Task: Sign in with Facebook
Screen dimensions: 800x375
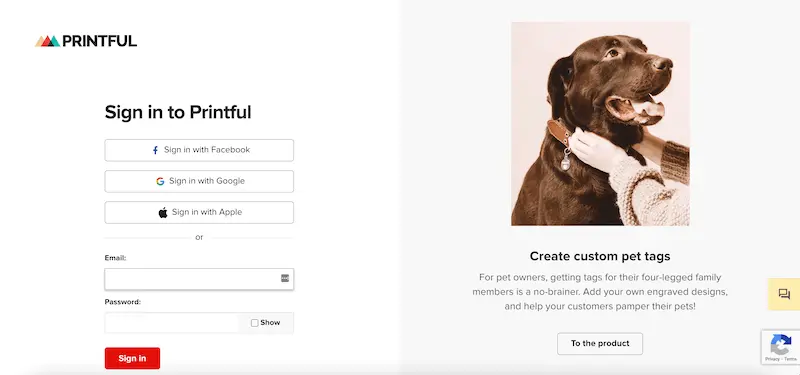Action: [x=199, y=150]
